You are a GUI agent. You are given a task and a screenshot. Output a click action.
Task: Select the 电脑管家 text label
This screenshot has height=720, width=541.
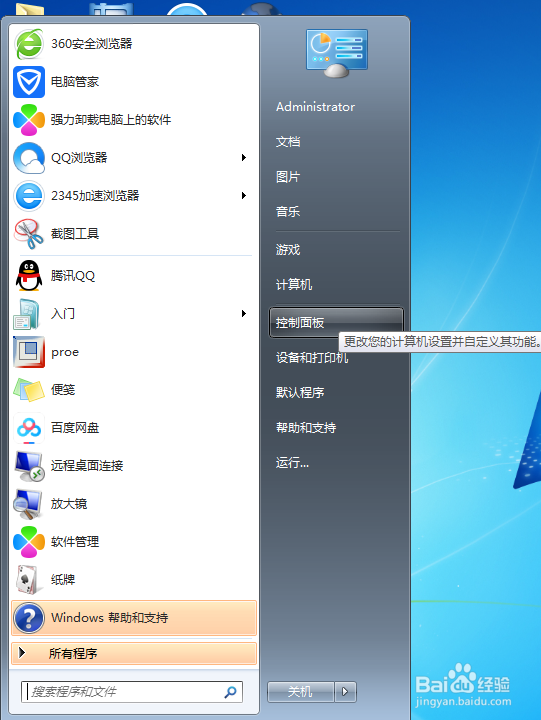click(75, 82)
